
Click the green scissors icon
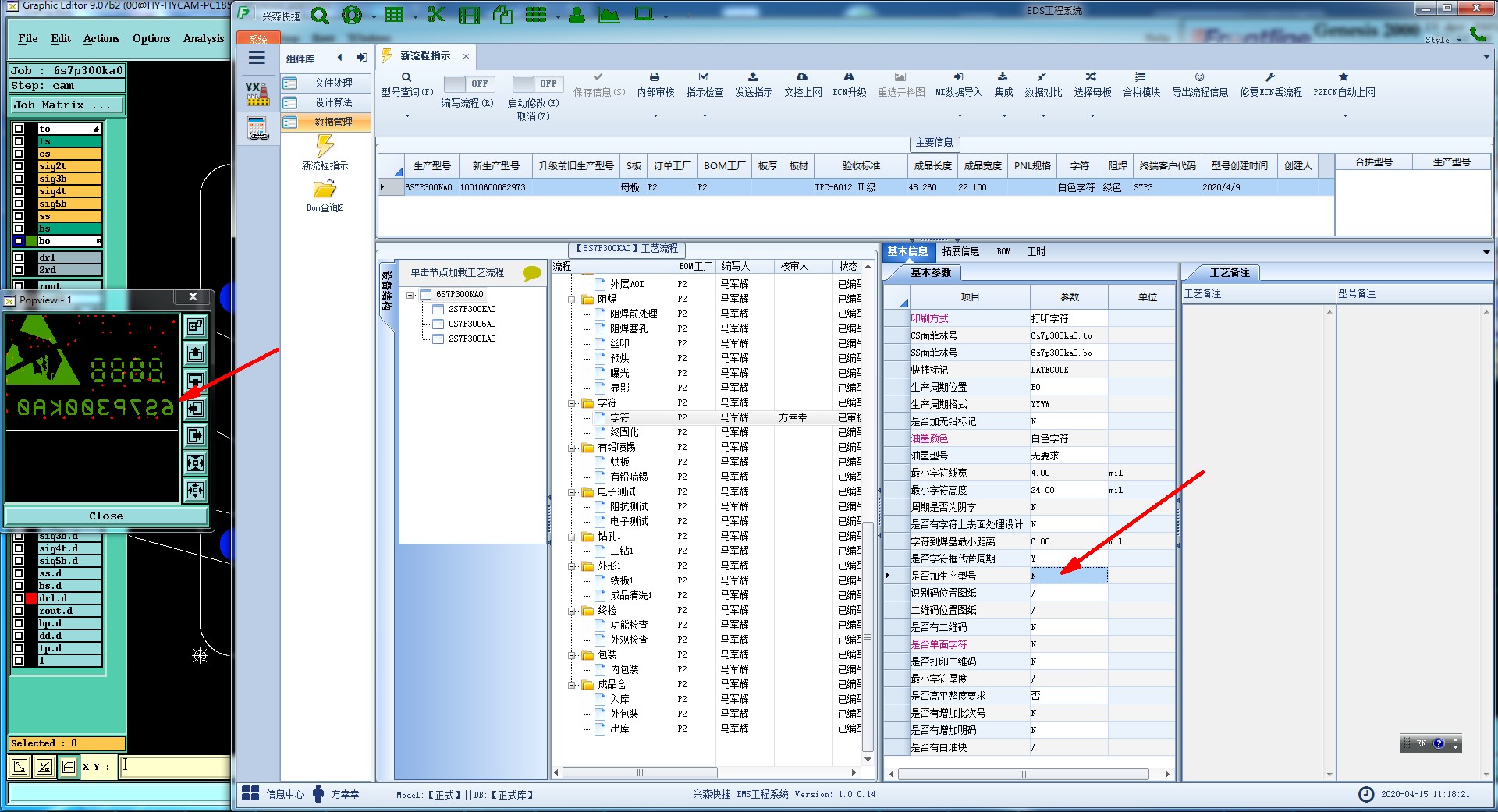click(436, 15)
